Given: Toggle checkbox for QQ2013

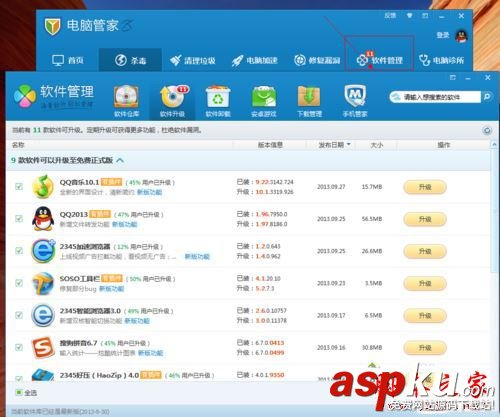Looking at the screenshot, I should (19, 219).
